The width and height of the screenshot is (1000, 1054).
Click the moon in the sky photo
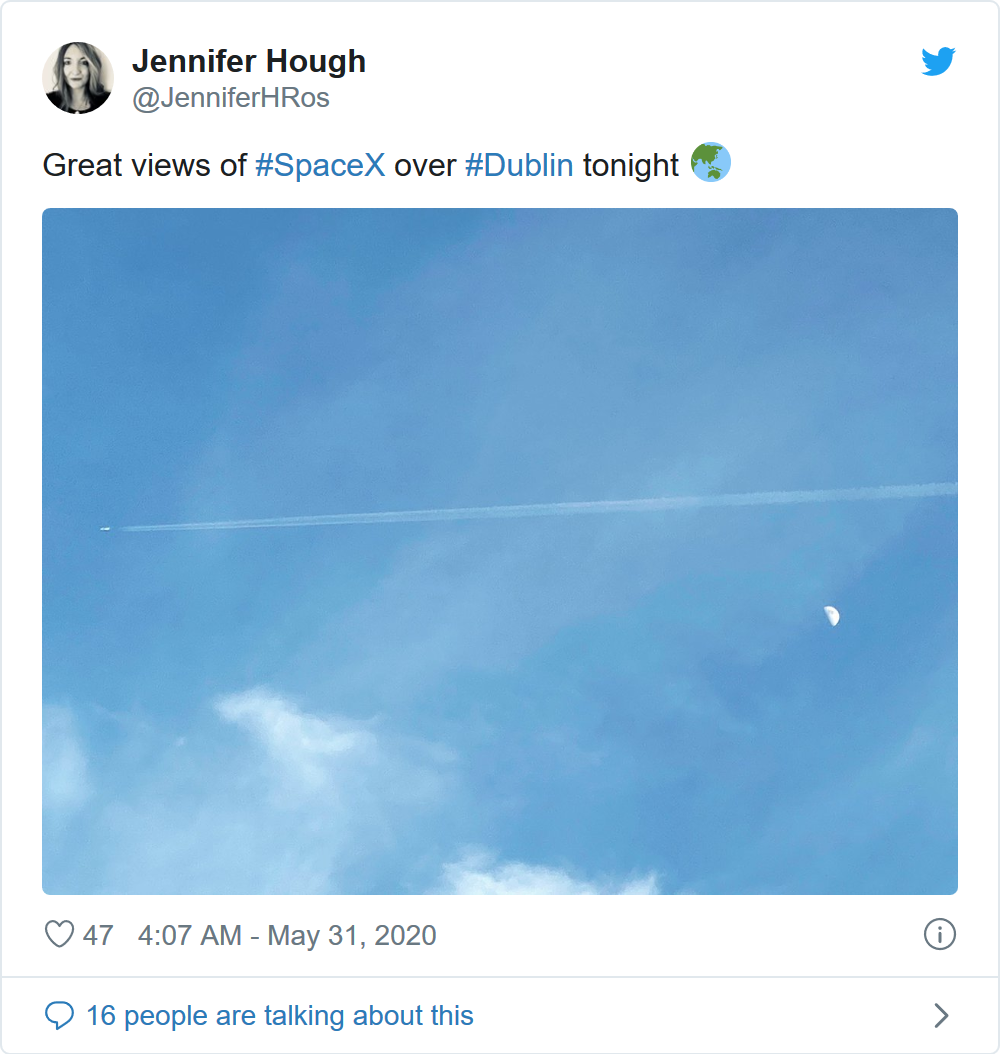(831, 616)
